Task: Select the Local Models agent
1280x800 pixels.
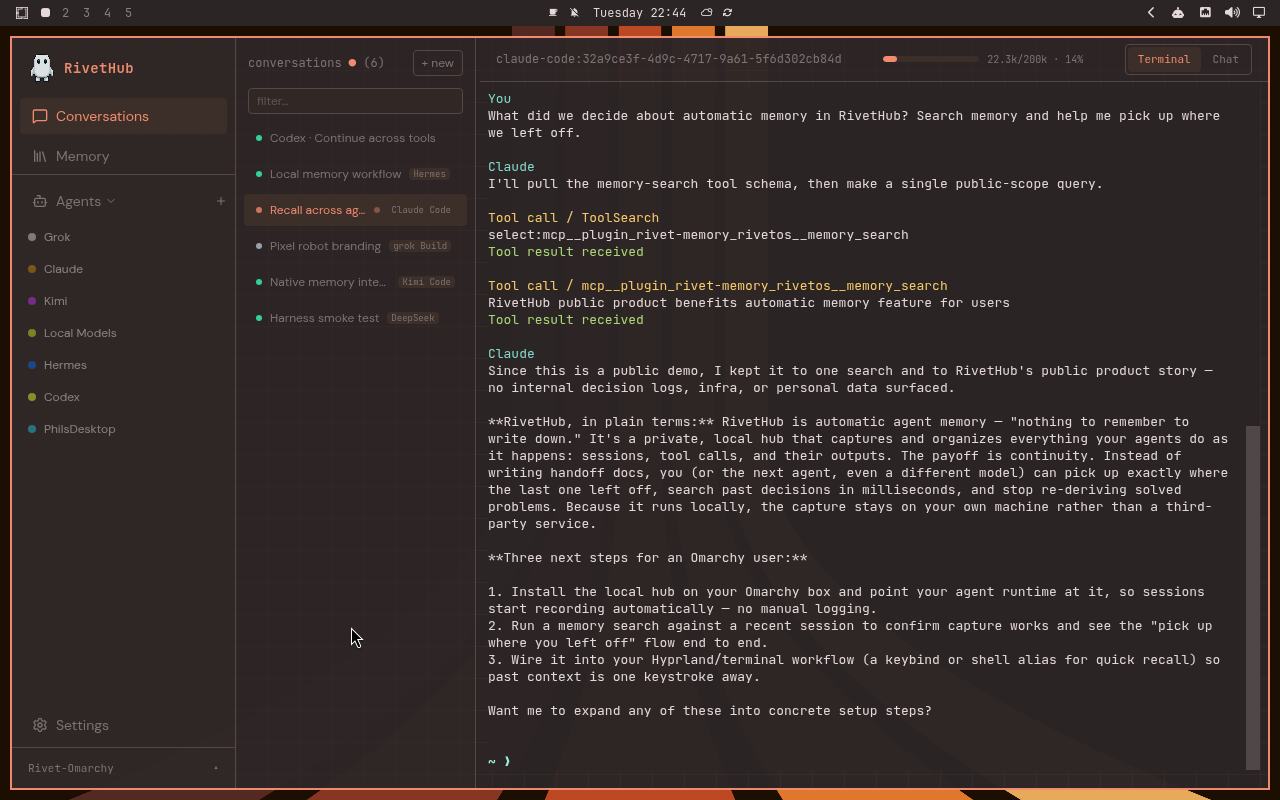Action: point(124,333)
